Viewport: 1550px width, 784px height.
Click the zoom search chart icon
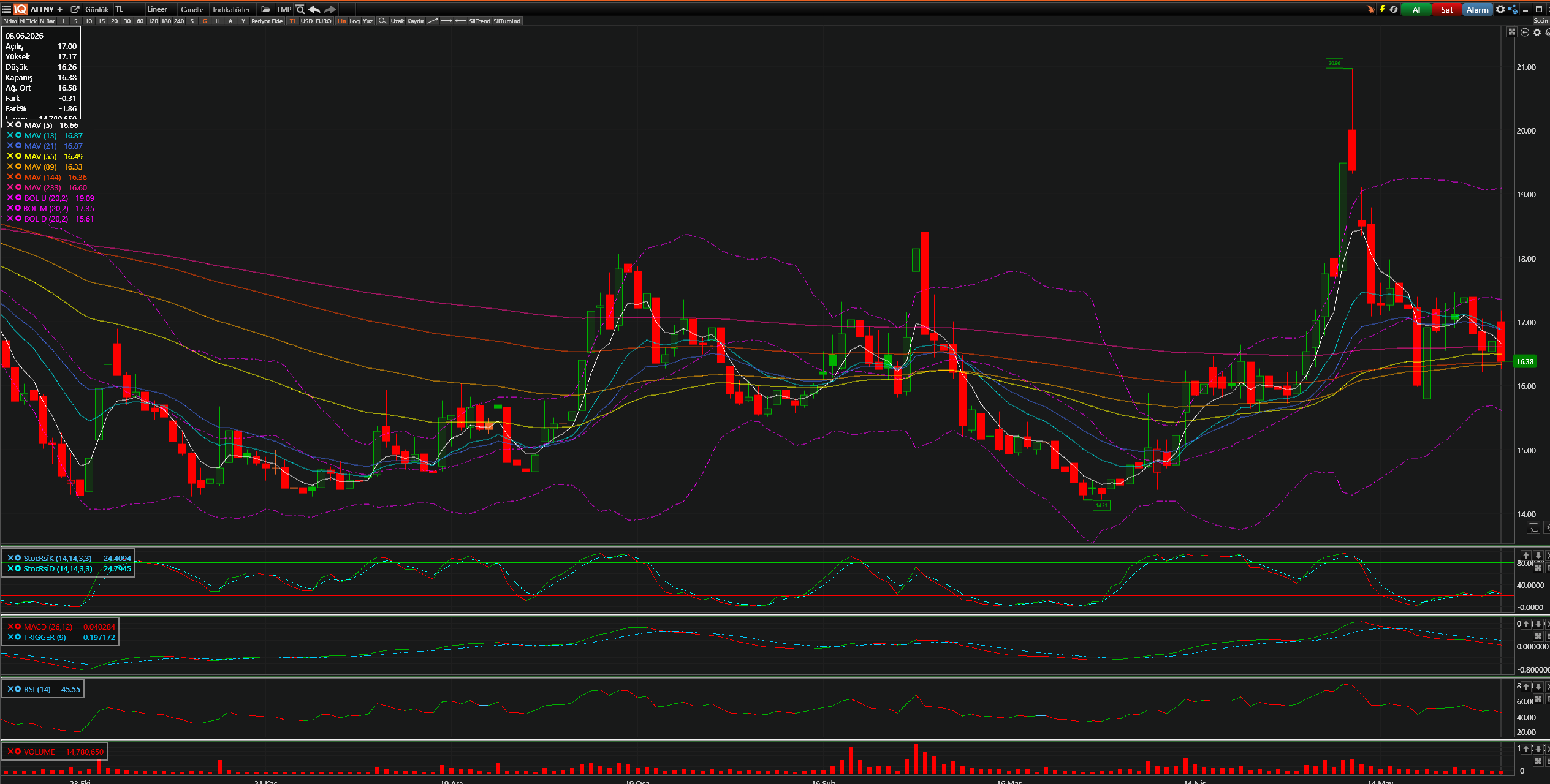pos(300,9)
